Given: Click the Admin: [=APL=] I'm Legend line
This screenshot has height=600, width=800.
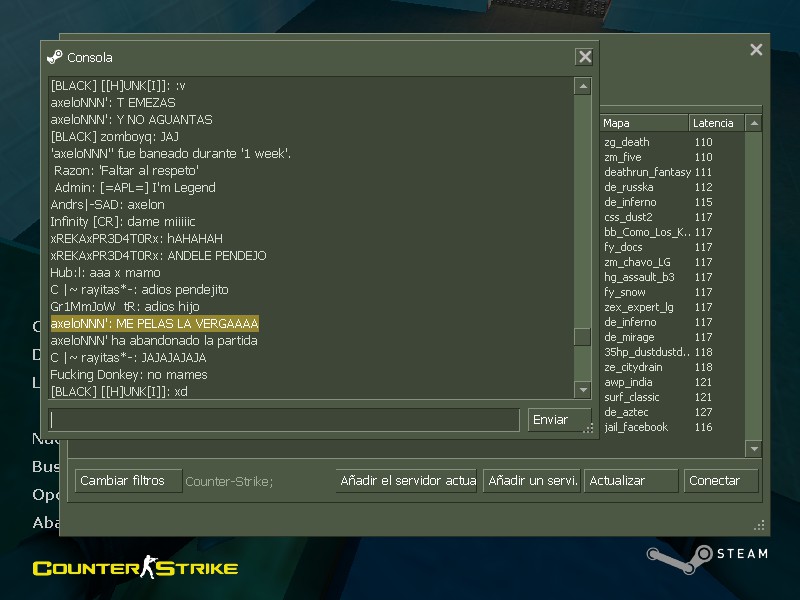Looking at the screenshot, I should tap(135, 188).
